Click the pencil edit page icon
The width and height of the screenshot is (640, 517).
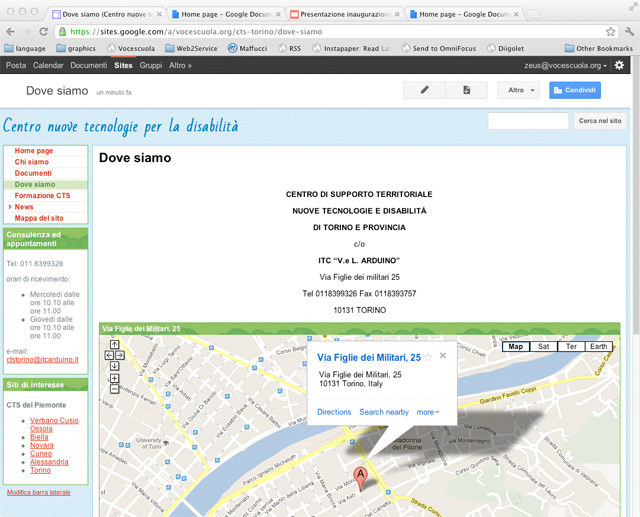(x=424, y=90)
